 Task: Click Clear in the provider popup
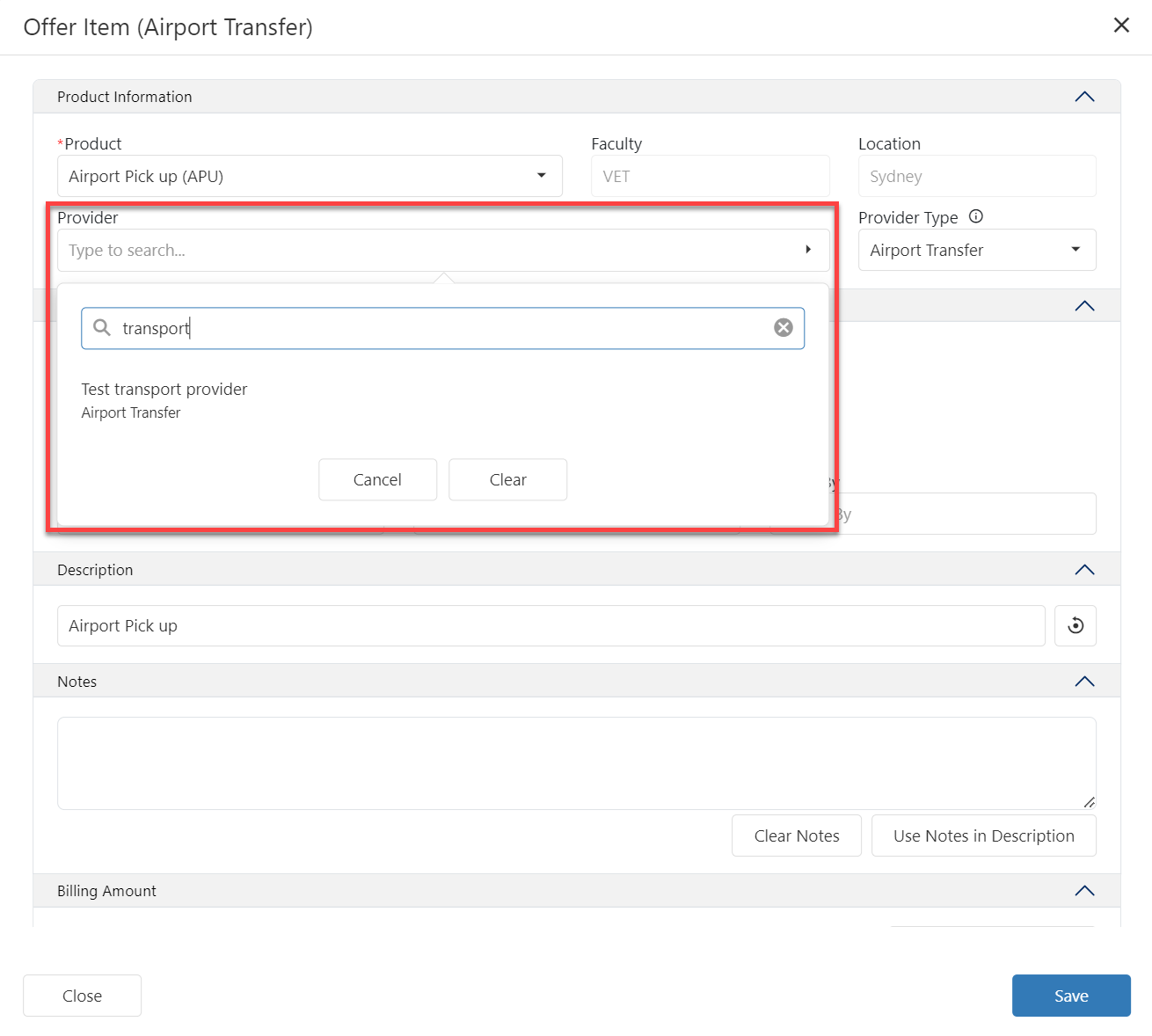(507, 479)
